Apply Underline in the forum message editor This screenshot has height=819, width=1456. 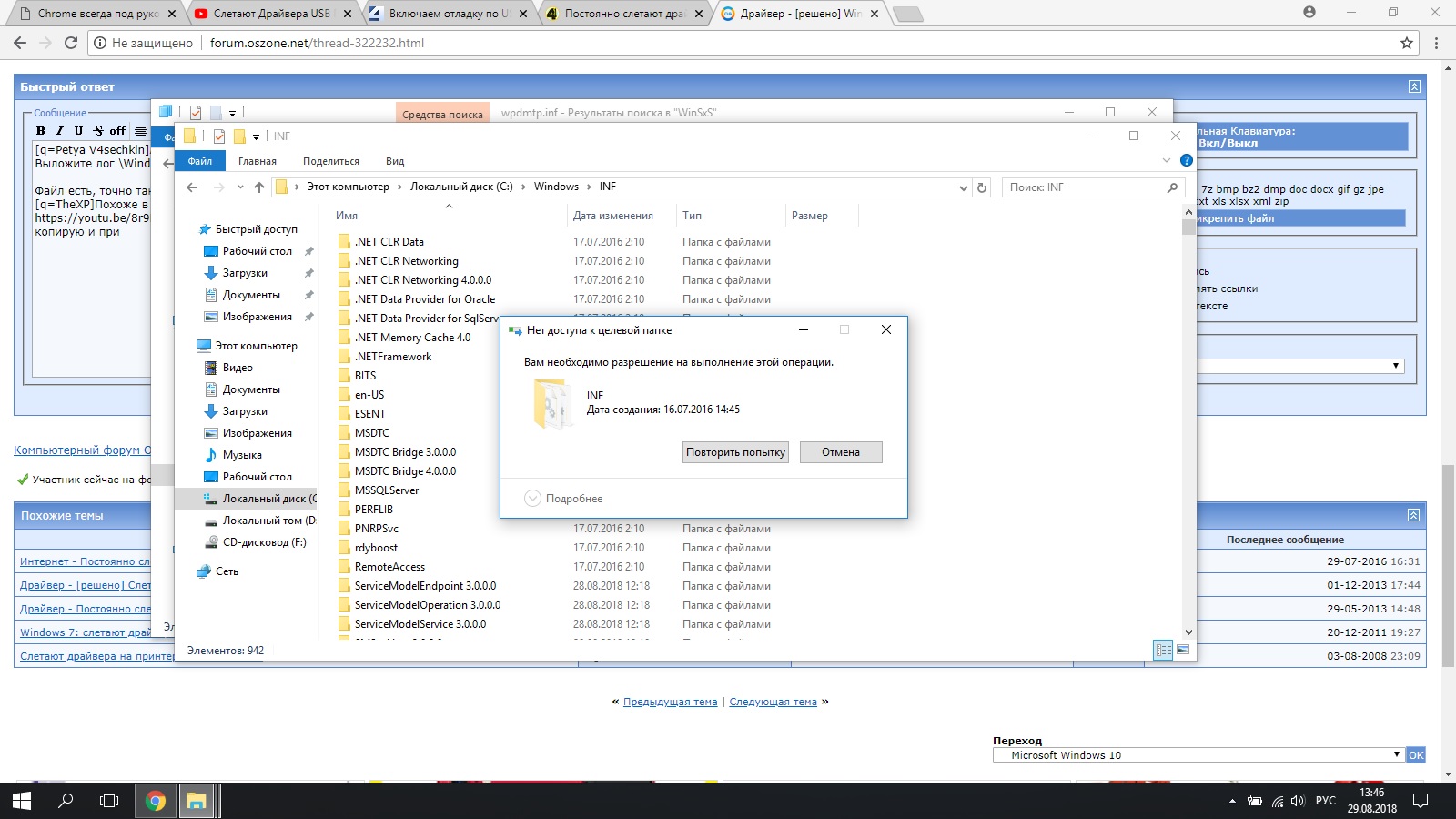point(78,131)
